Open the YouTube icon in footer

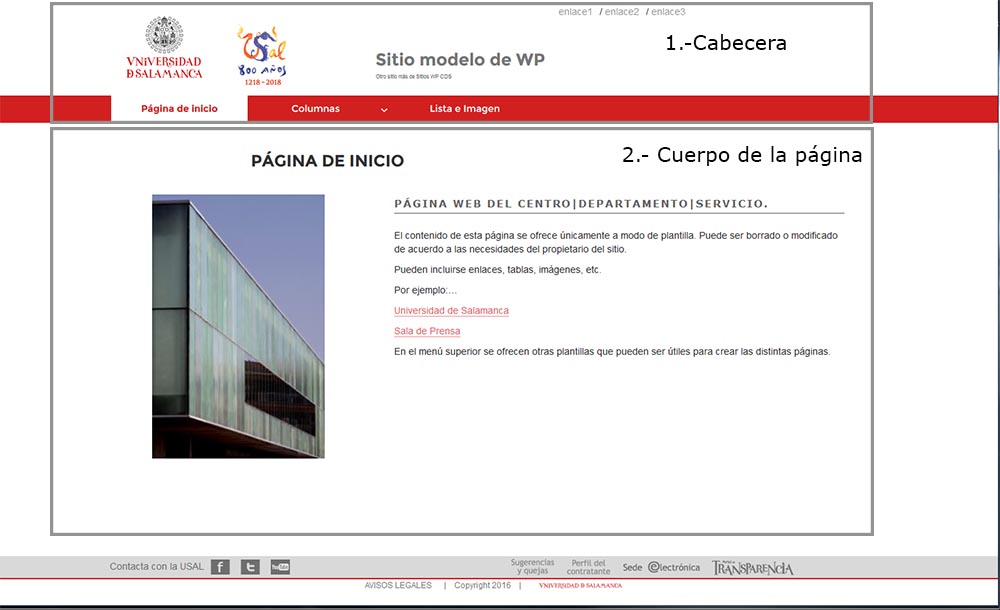tap(280, 567)
